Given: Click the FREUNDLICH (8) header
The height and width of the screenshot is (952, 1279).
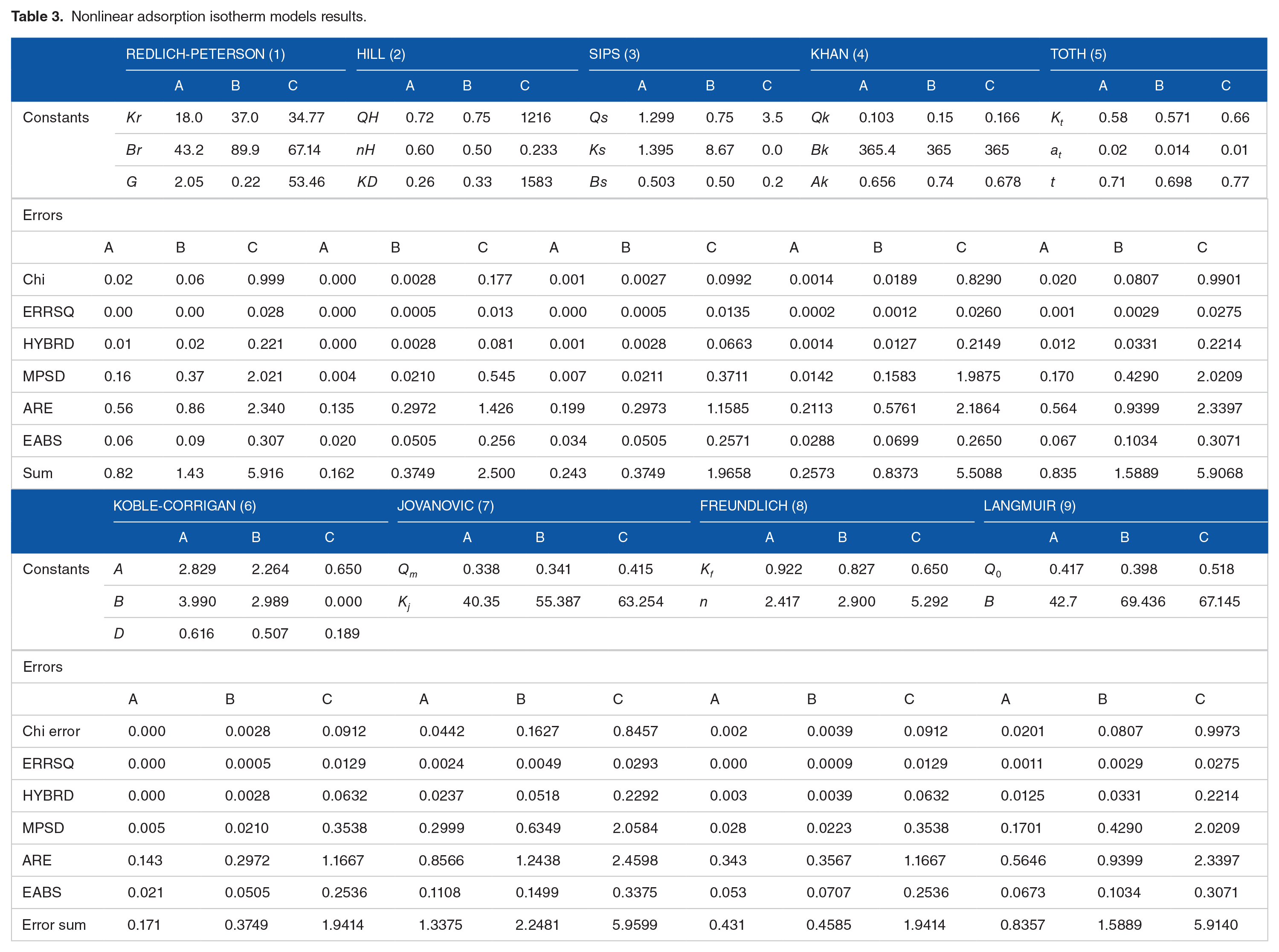Looking at the screenshot, I should [753, 505].
